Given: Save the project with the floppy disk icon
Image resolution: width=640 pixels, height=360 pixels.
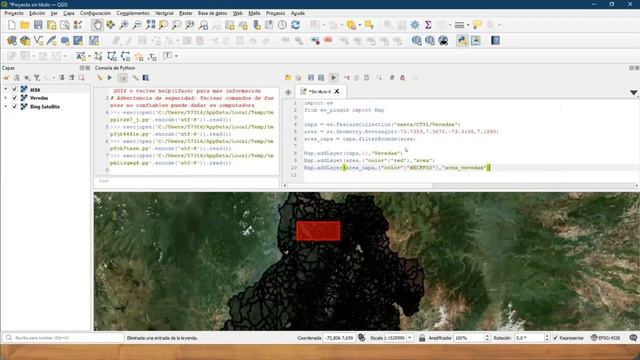Looking at the screenshot, I should [38, 25].
